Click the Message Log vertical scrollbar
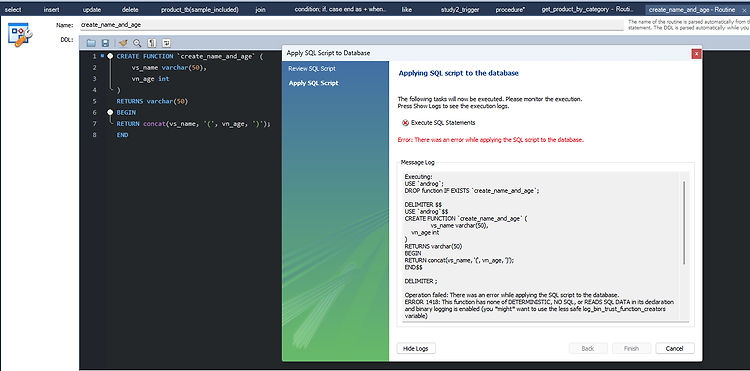This screenshot has width=750, height=371. (x=684, y=222)
